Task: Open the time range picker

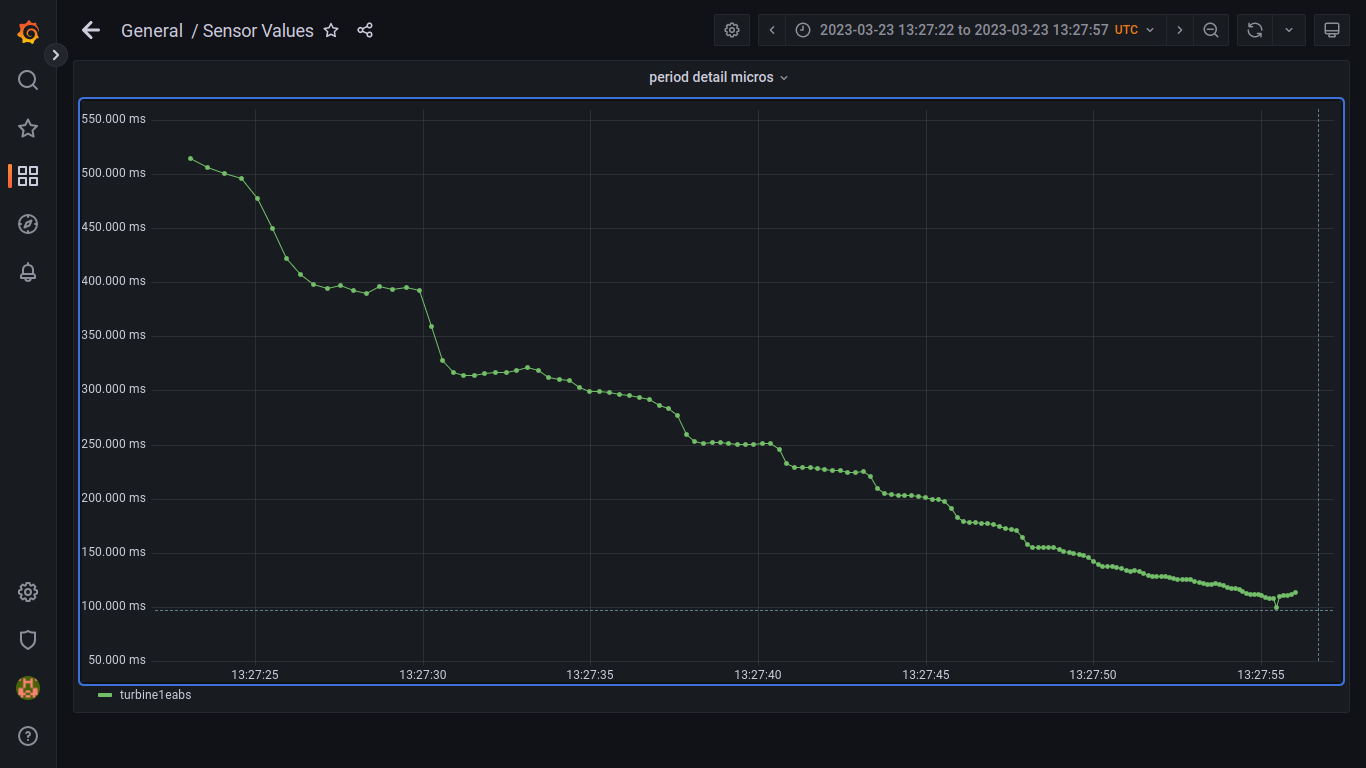Action: pos(975,30)
